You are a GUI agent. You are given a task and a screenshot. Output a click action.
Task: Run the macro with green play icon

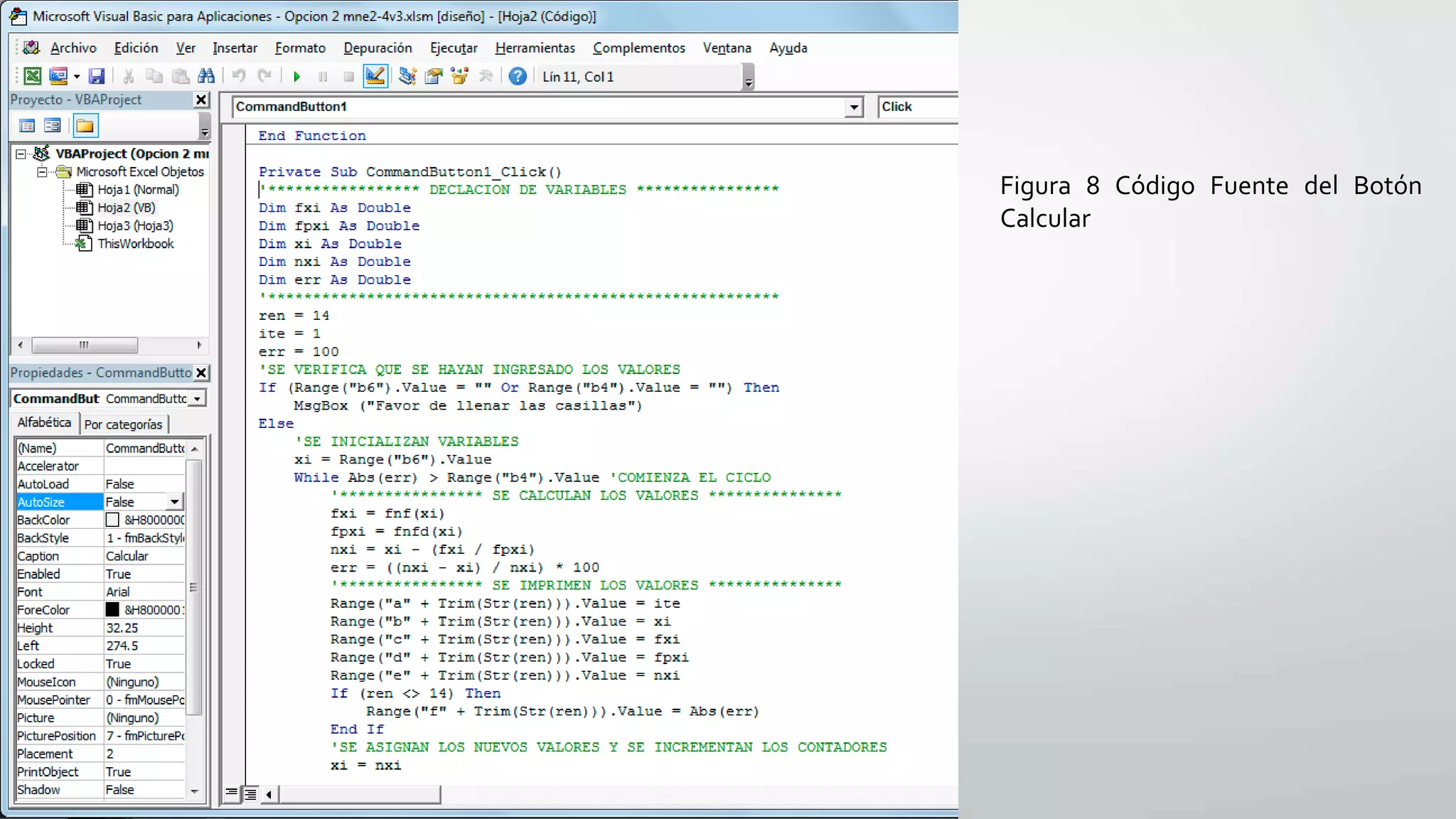pyautogui.click(x=297, y=76)
